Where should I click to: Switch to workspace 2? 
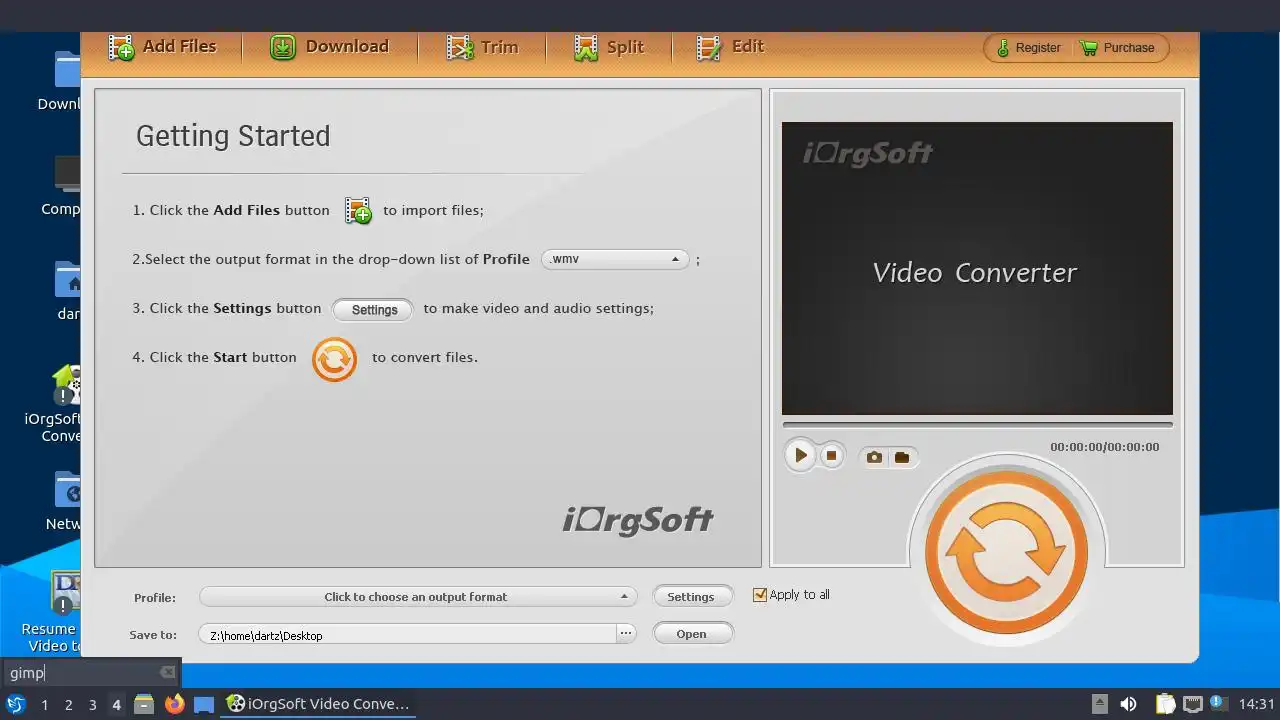(x=68, y=705)
